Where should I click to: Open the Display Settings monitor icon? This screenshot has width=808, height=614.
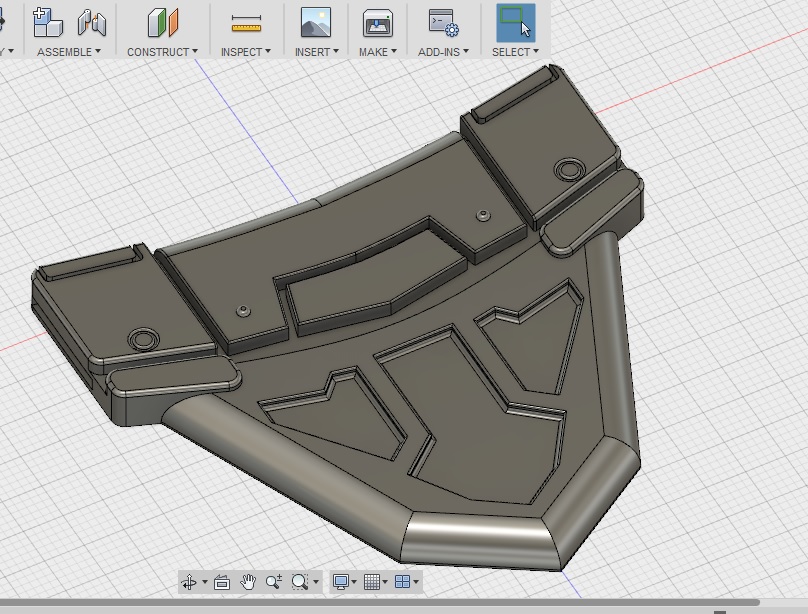[x=341, y=582]
